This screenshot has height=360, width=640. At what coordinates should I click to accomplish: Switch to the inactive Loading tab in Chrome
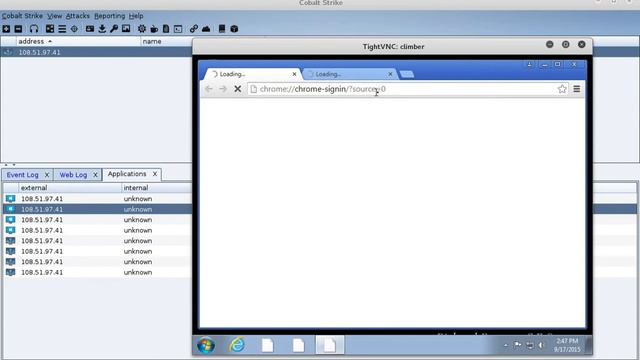coord(348,74)
